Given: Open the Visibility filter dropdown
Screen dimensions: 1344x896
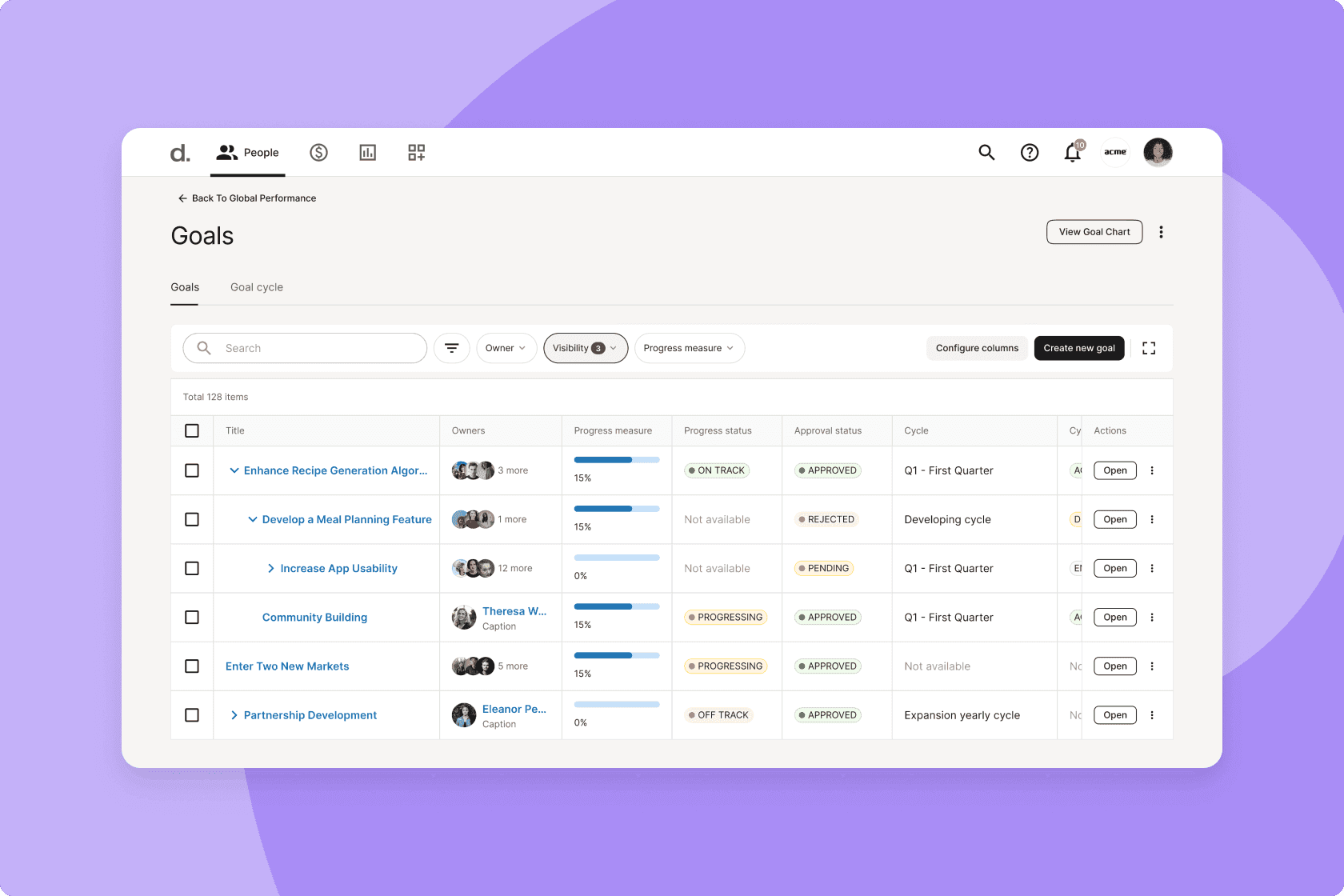Looking at the screenshot, I should point(586,348).
